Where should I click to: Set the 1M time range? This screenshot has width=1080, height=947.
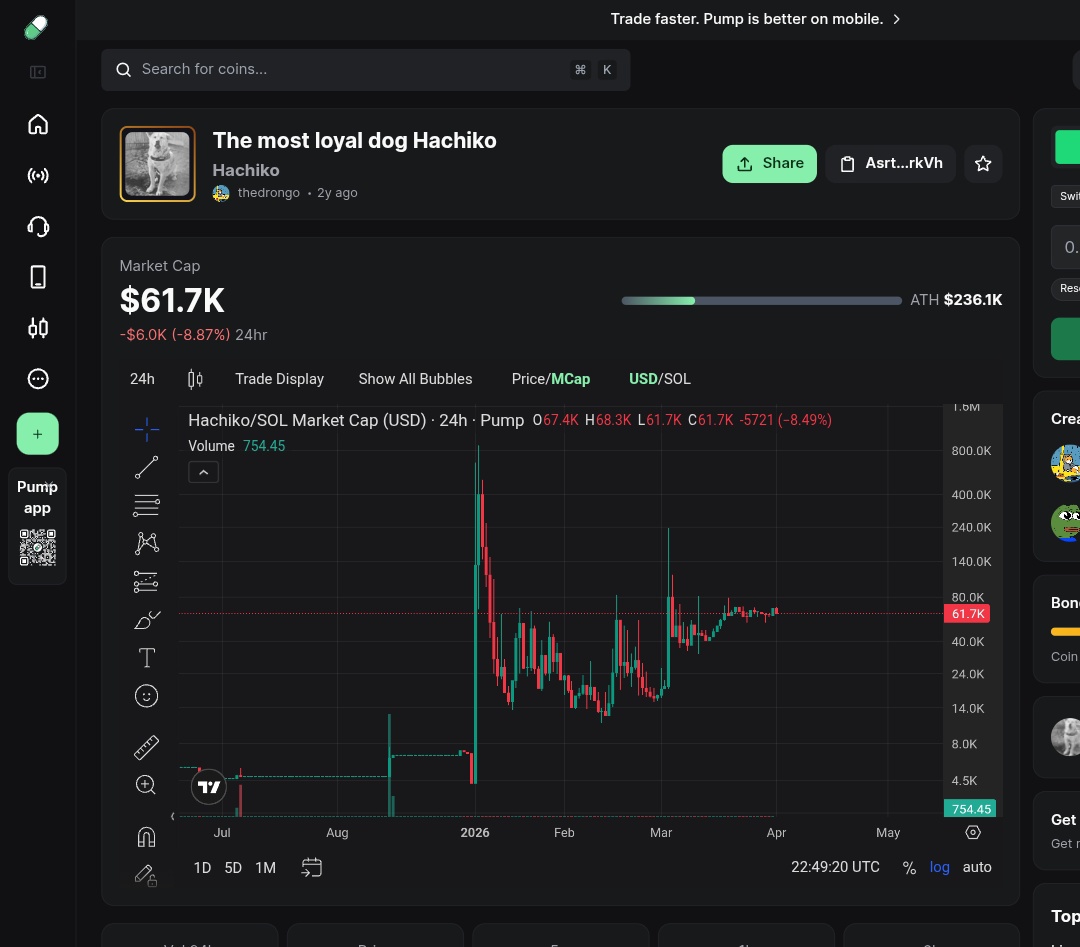tap(266, 868)
